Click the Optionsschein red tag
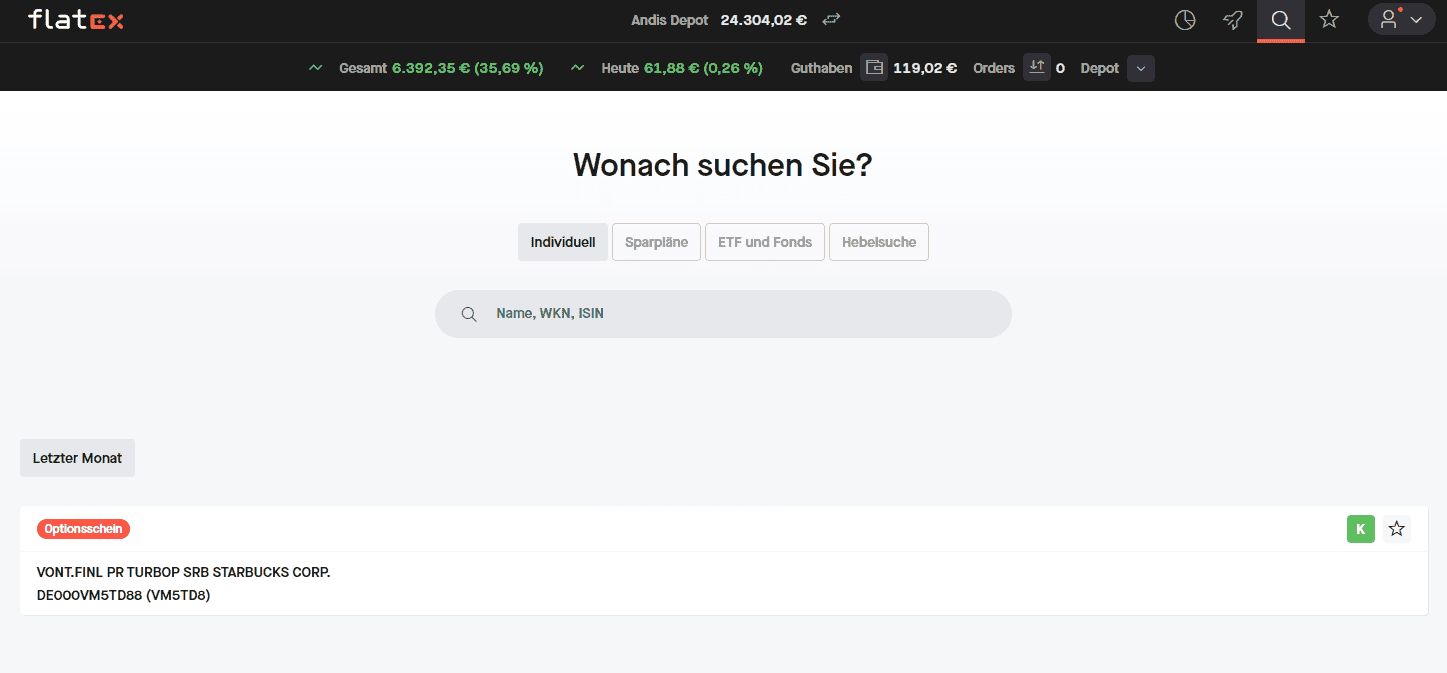 click(x=83, y=529)
